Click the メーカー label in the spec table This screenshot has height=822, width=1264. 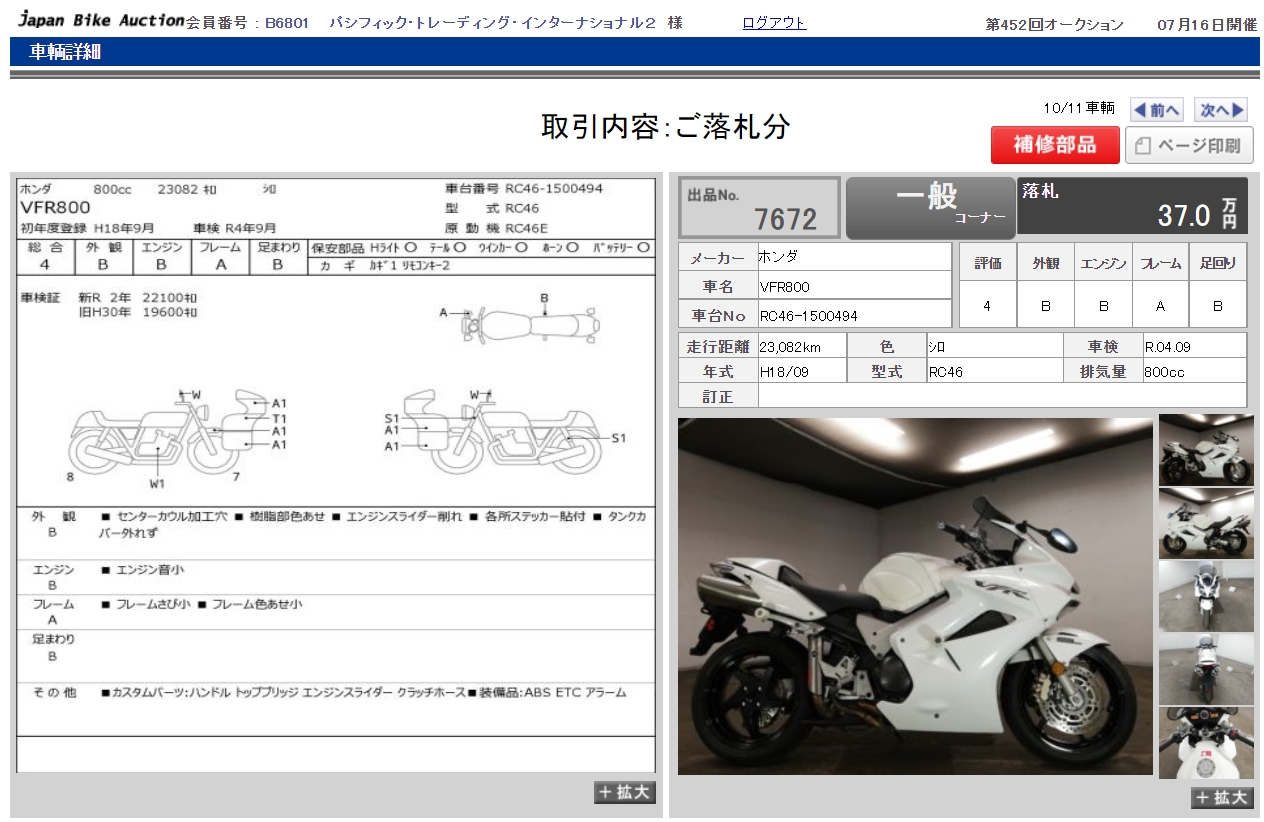point(718,257)
